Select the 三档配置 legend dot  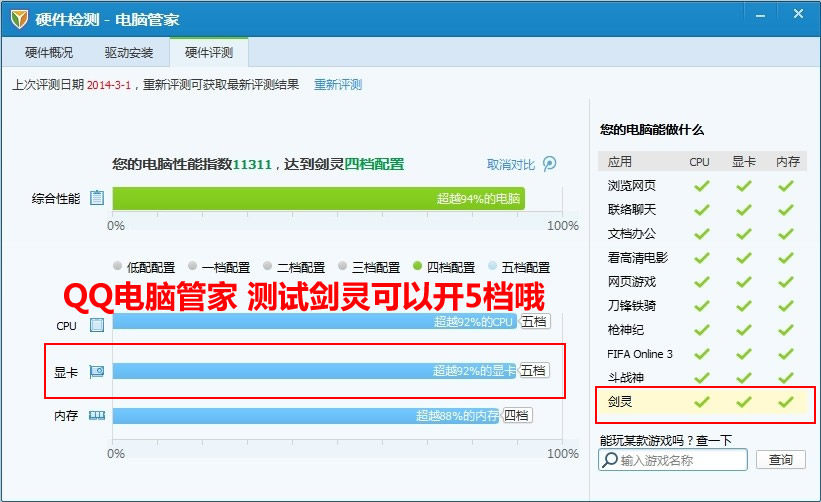coord(342,265)
